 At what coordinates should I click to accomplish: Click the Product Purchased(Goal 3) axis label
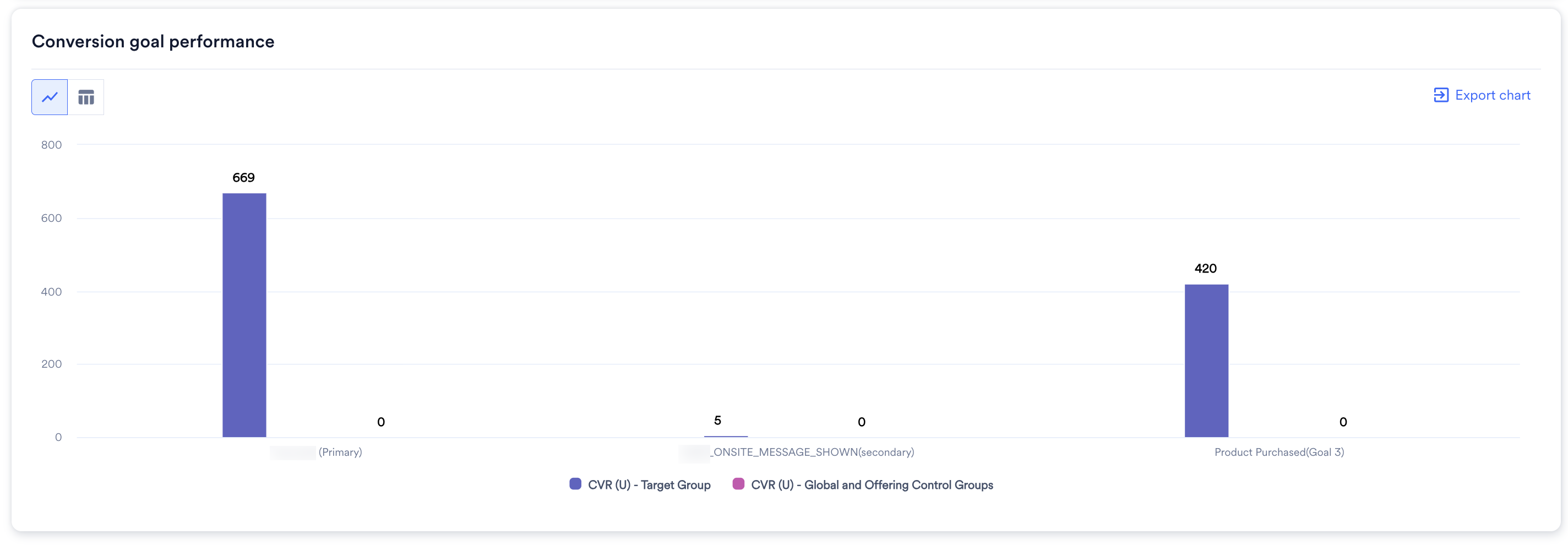[1279, 452]
